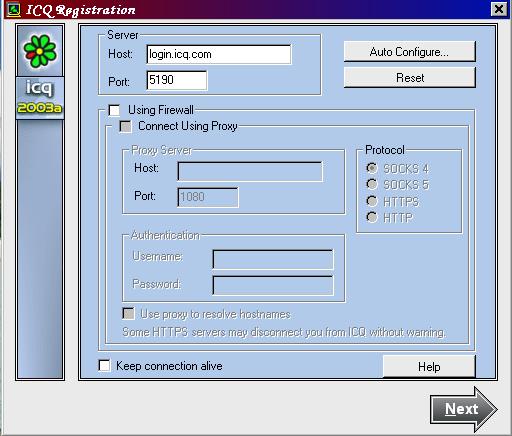Open Auto Configure settings
This screenshot has height=436, width=512.
(410, 52)
